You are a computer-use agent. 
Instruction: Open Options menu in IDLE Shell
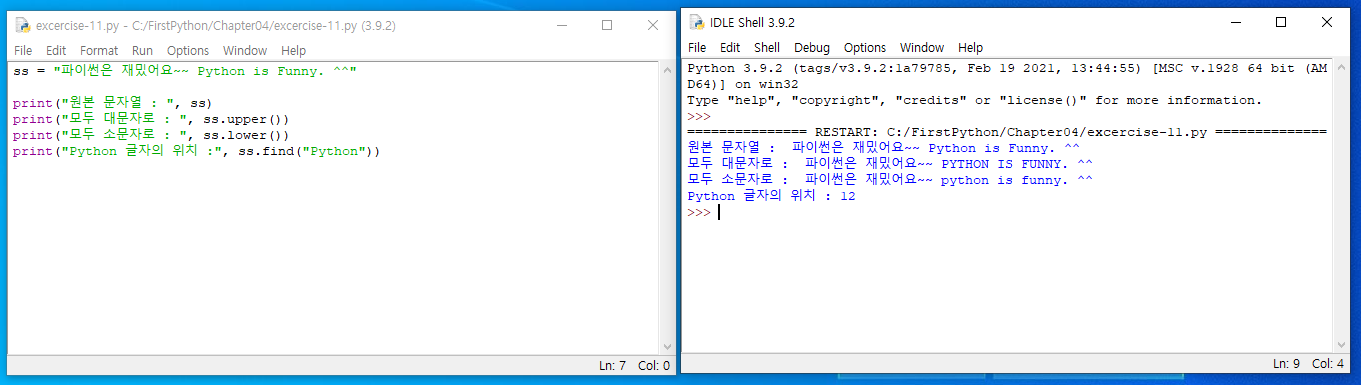(865, 47)
